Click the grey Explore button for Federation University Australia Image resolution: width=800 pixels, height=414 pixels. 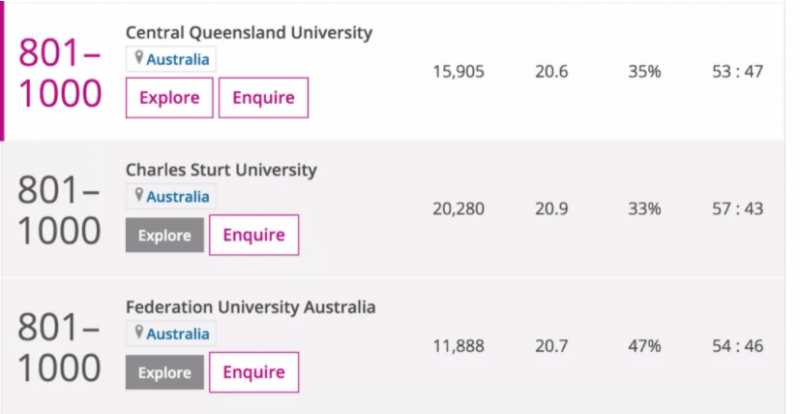click(x=165, y=372)
